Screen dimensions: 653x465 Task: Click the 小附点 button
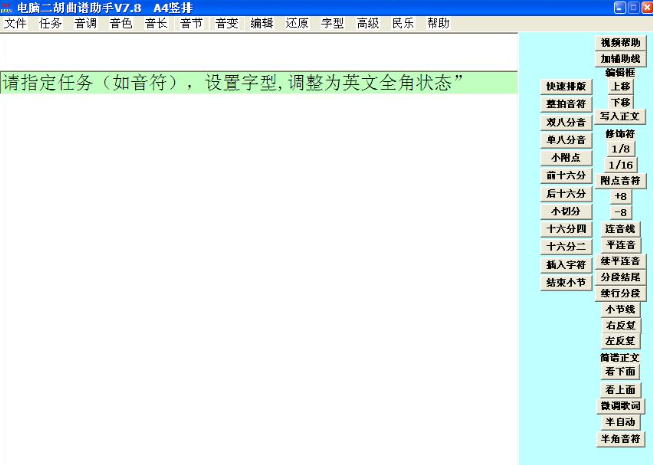tap(566, 158)
